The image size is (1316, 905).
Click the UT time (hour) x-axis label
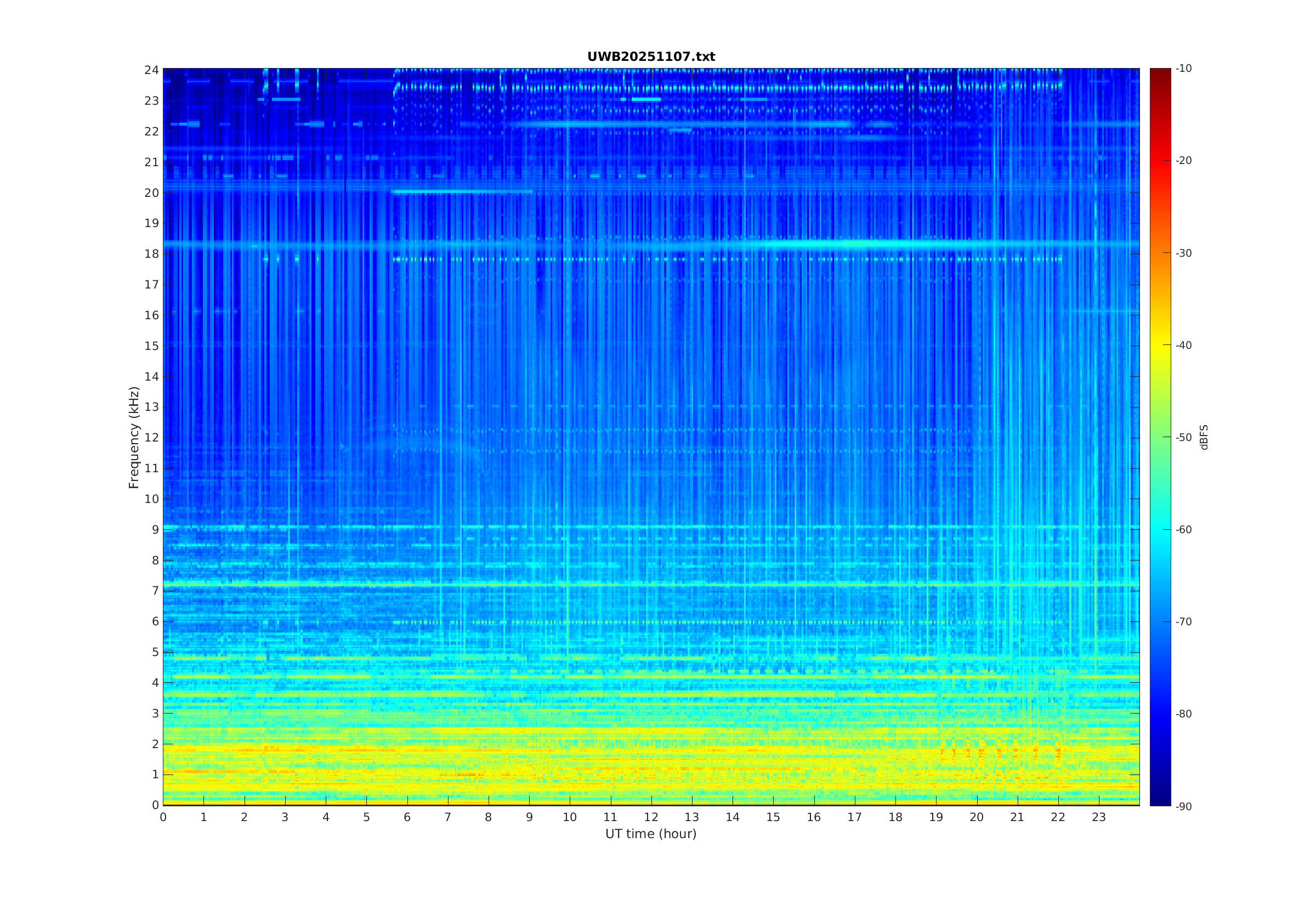(x=651, y=834)
